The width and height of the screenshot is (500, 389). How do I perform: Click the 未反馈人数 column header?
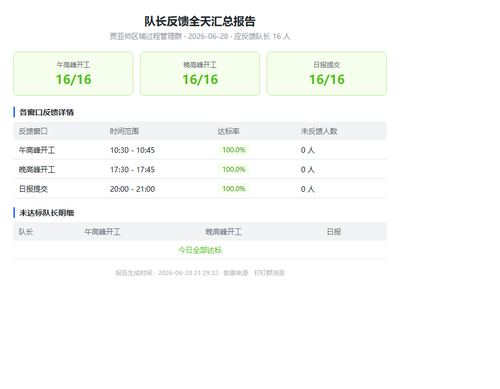pos(319,131)
